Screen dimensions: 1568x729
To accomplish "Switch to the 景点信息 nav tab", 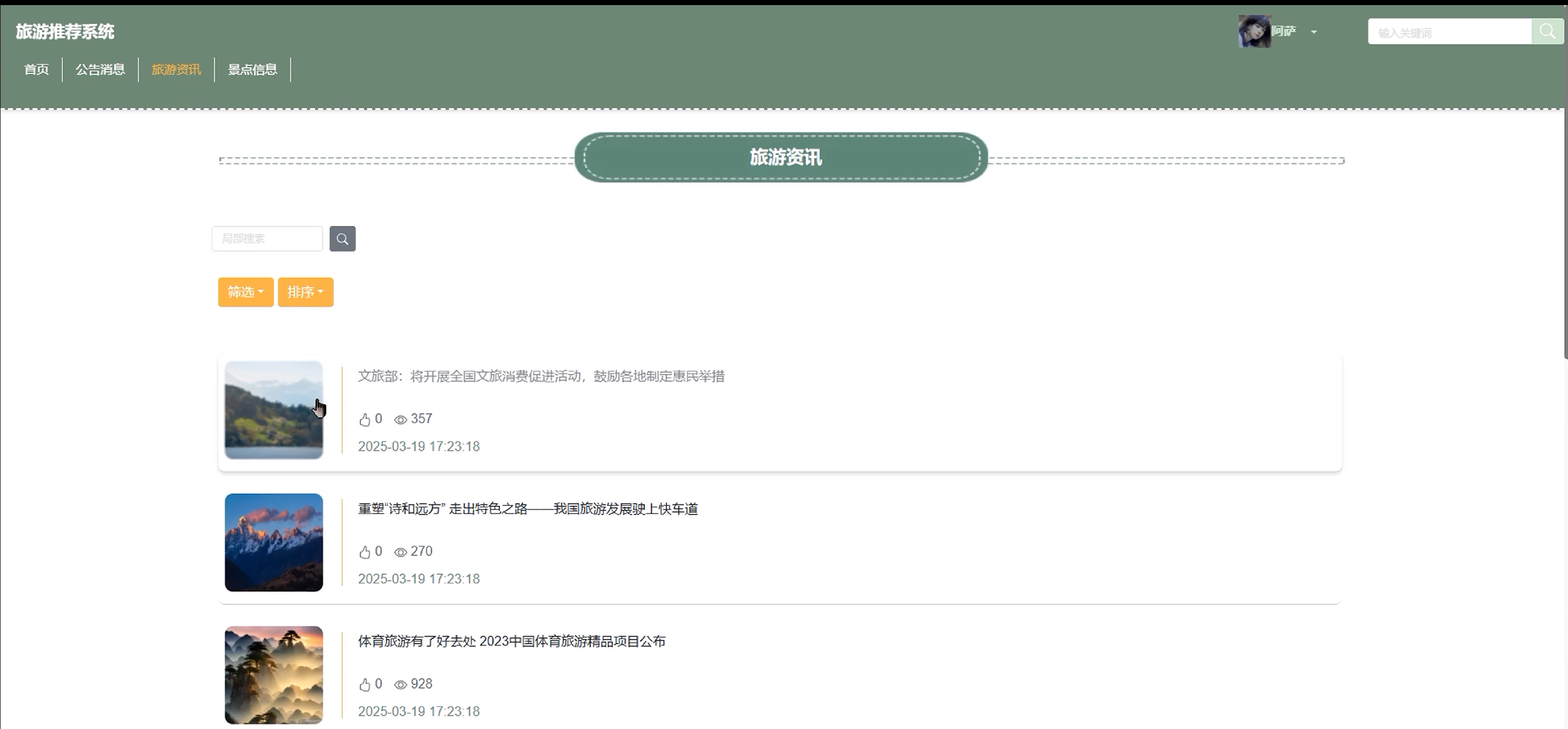I will tap(253, 69).
